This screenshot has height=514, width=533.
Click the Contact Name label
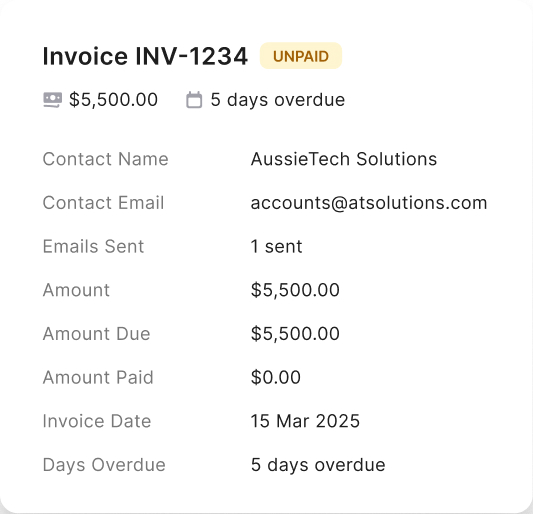105,159
